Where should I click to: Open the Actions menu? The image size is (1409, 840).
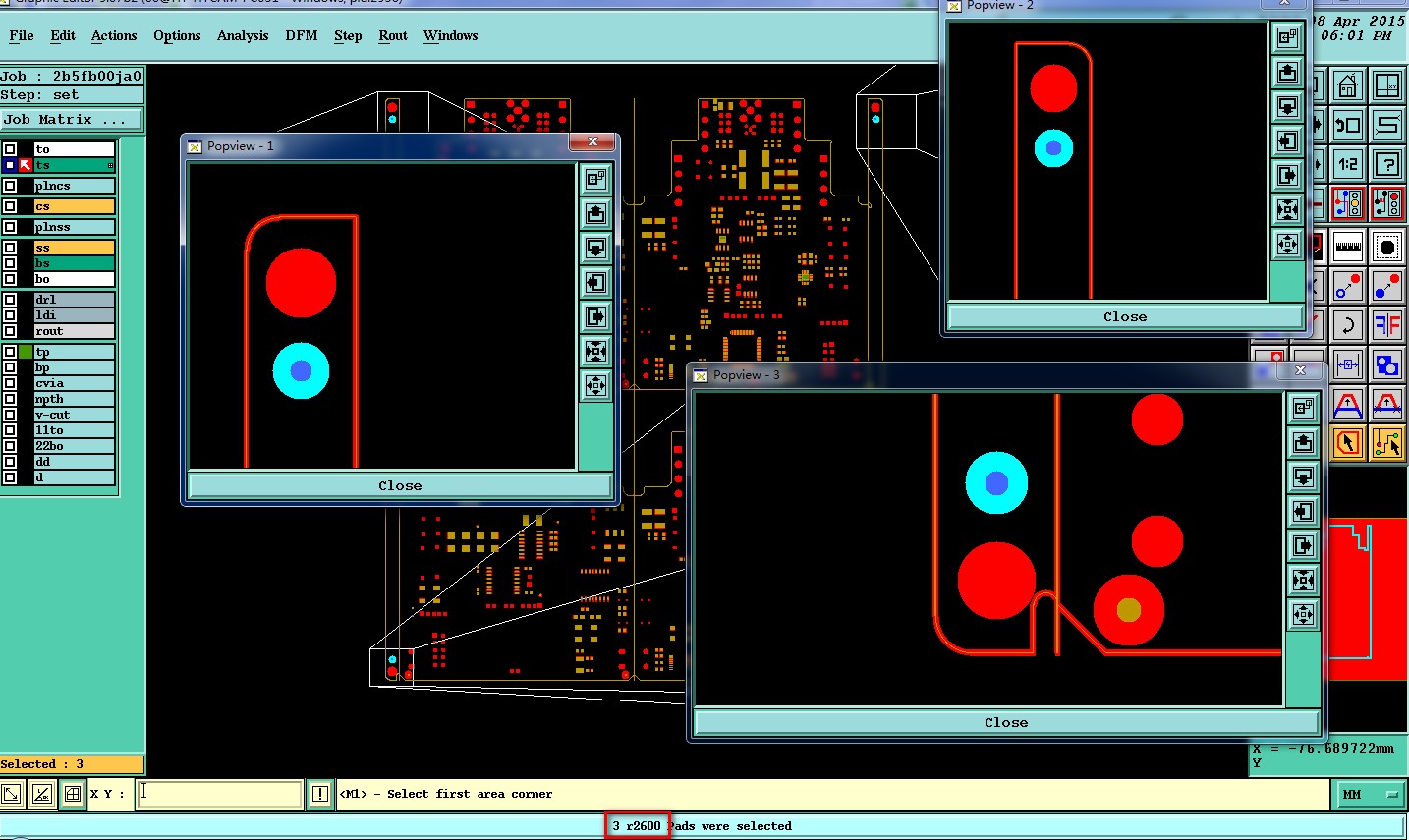coord(114,35)
